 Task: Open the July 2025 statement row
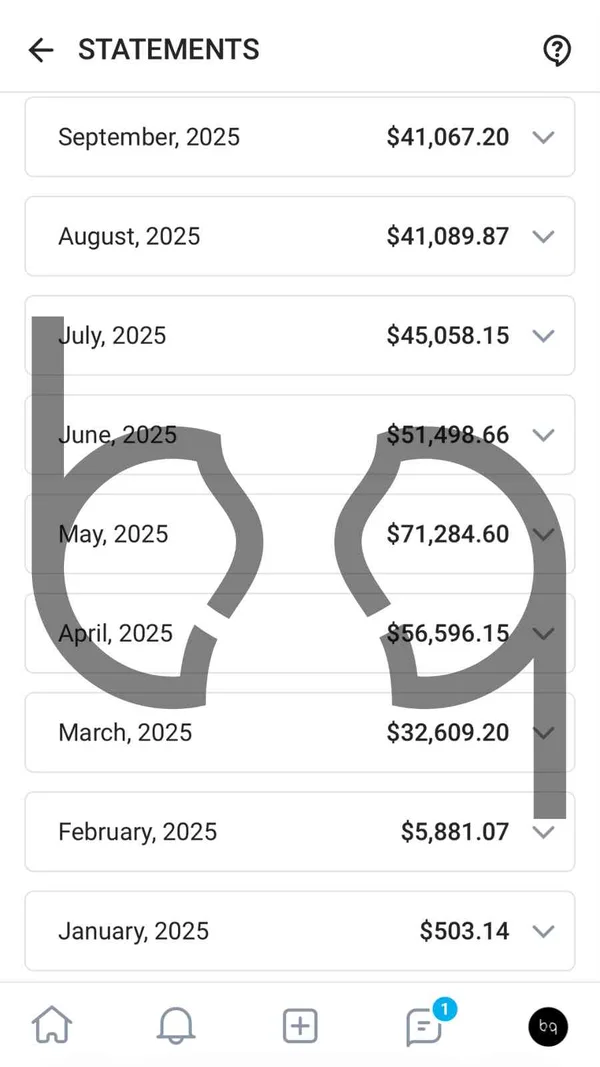(x=300, y=336)
